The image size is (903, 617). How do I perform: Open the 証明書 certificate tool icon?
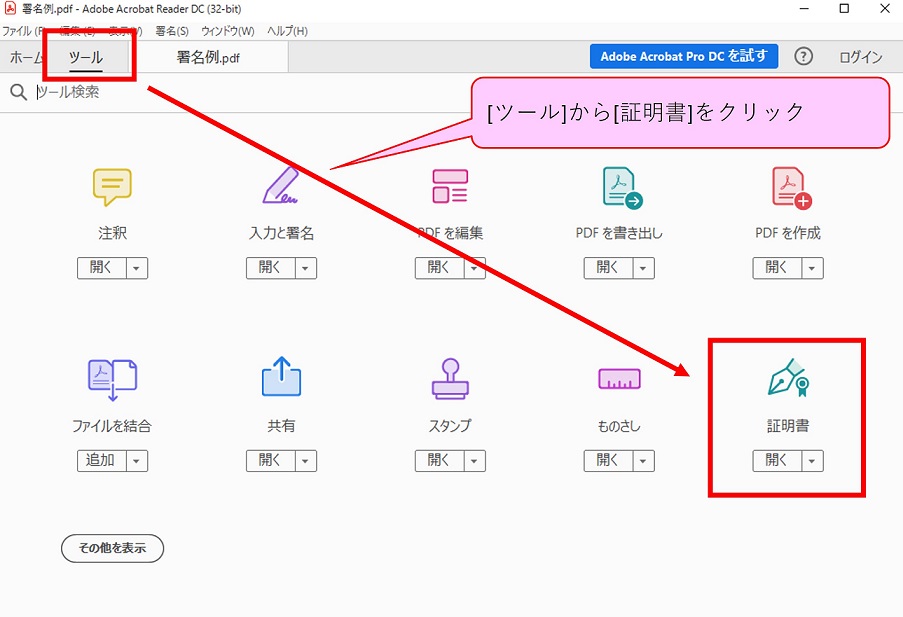[788, 379]
